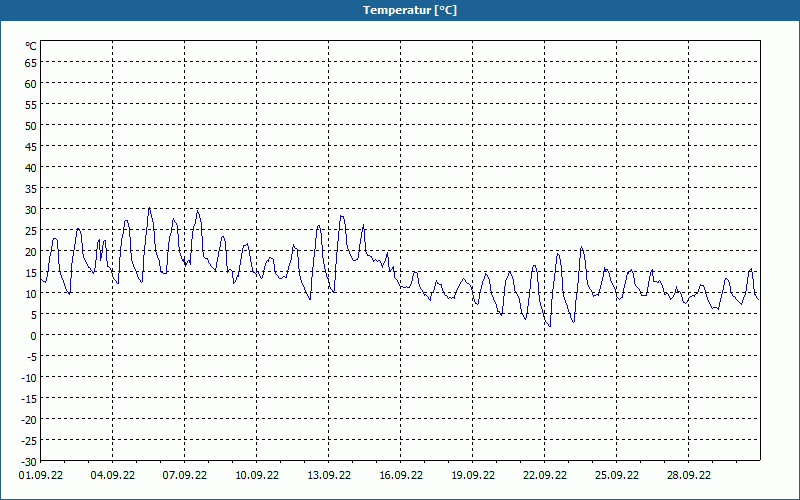Click the 65 y-axis label
This screenshot has height=500, width=800.
31,63
